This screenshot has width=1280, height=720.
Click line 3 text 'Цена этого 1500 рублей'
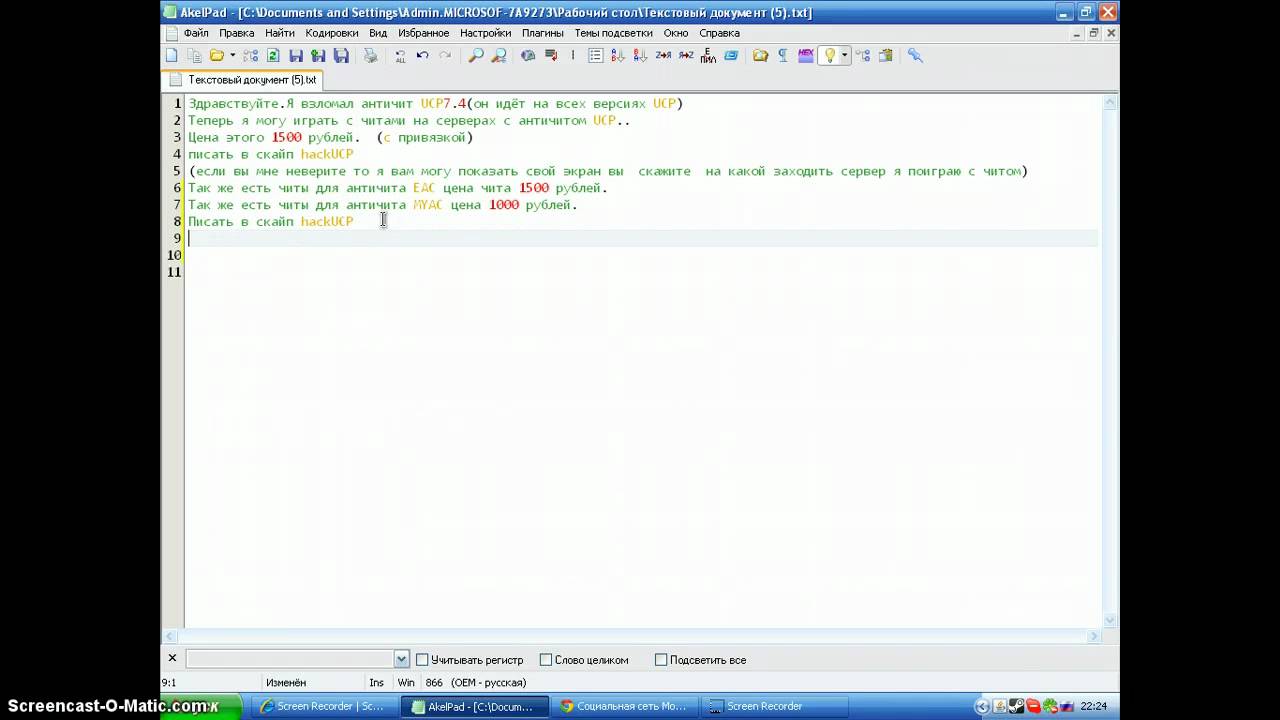[x=272, y=137]
